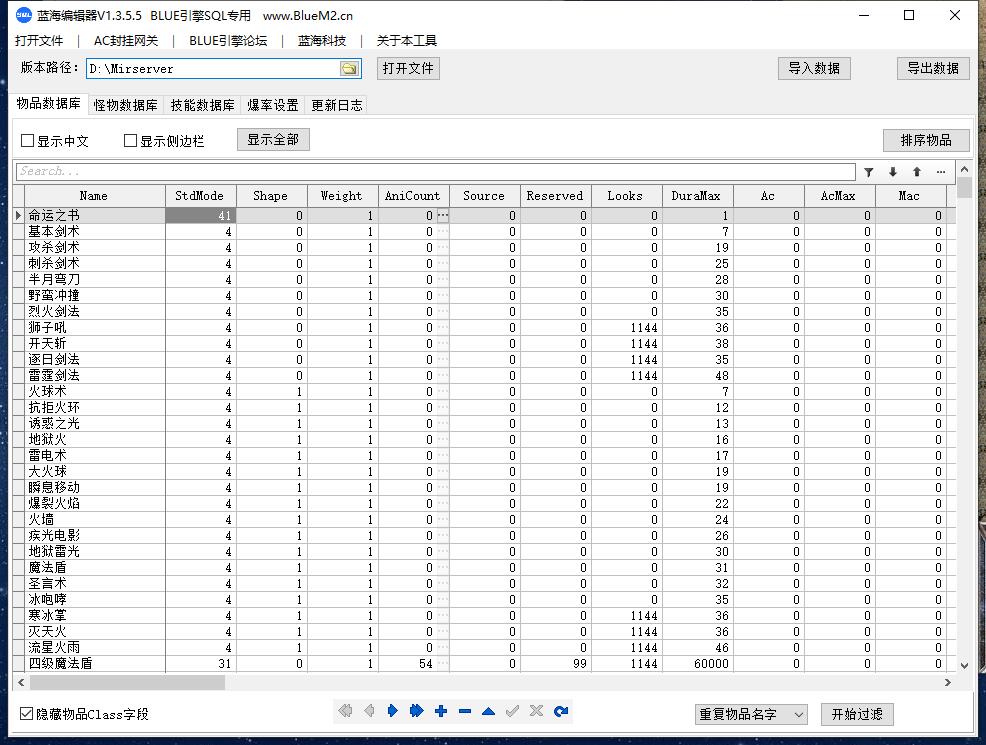This screenshot has height=745, width=986.
Task: Click the Reserved column header
Action: pyautogui.click(x=555, y=196)
